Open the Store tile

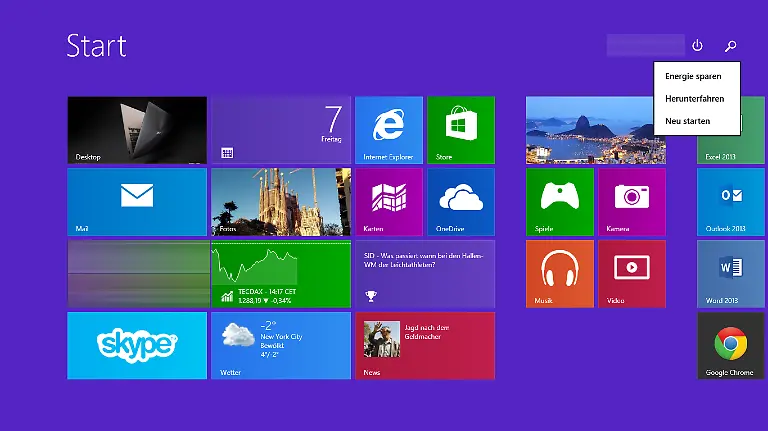click(x=461, y=130)
